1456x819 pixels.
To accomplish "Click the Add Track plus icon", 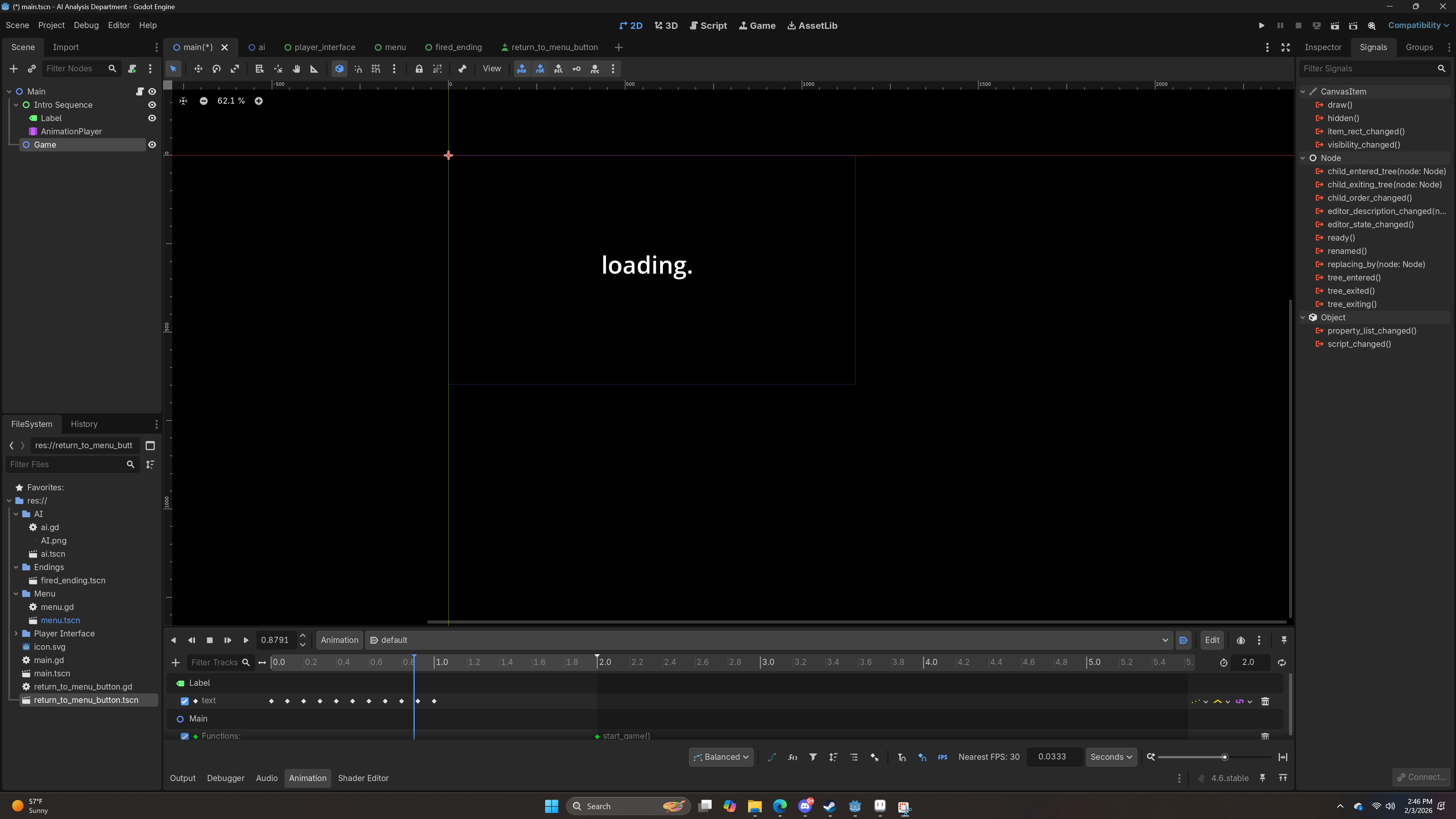I will pyautogui.click(x=175, y=662).
